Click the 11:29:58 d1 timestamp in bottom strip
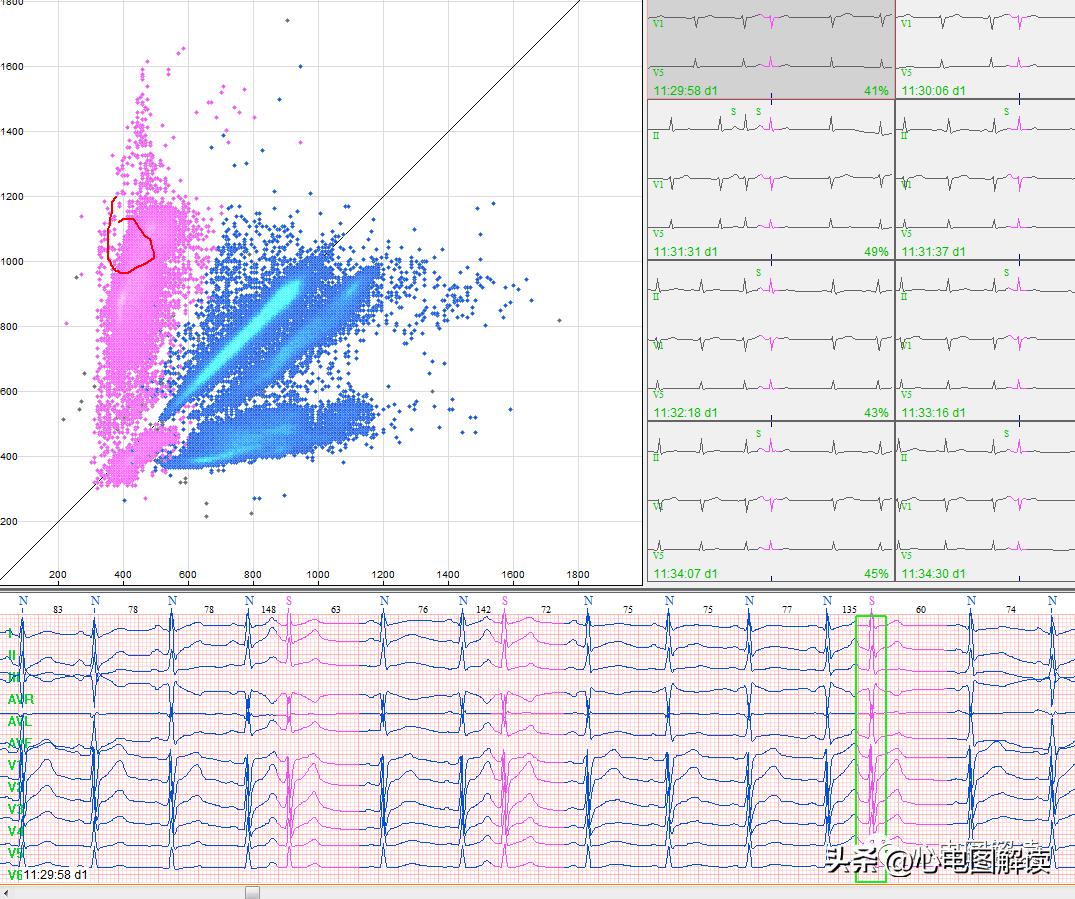This screenshot has height=899, width=1075. [x=55, y=875]
